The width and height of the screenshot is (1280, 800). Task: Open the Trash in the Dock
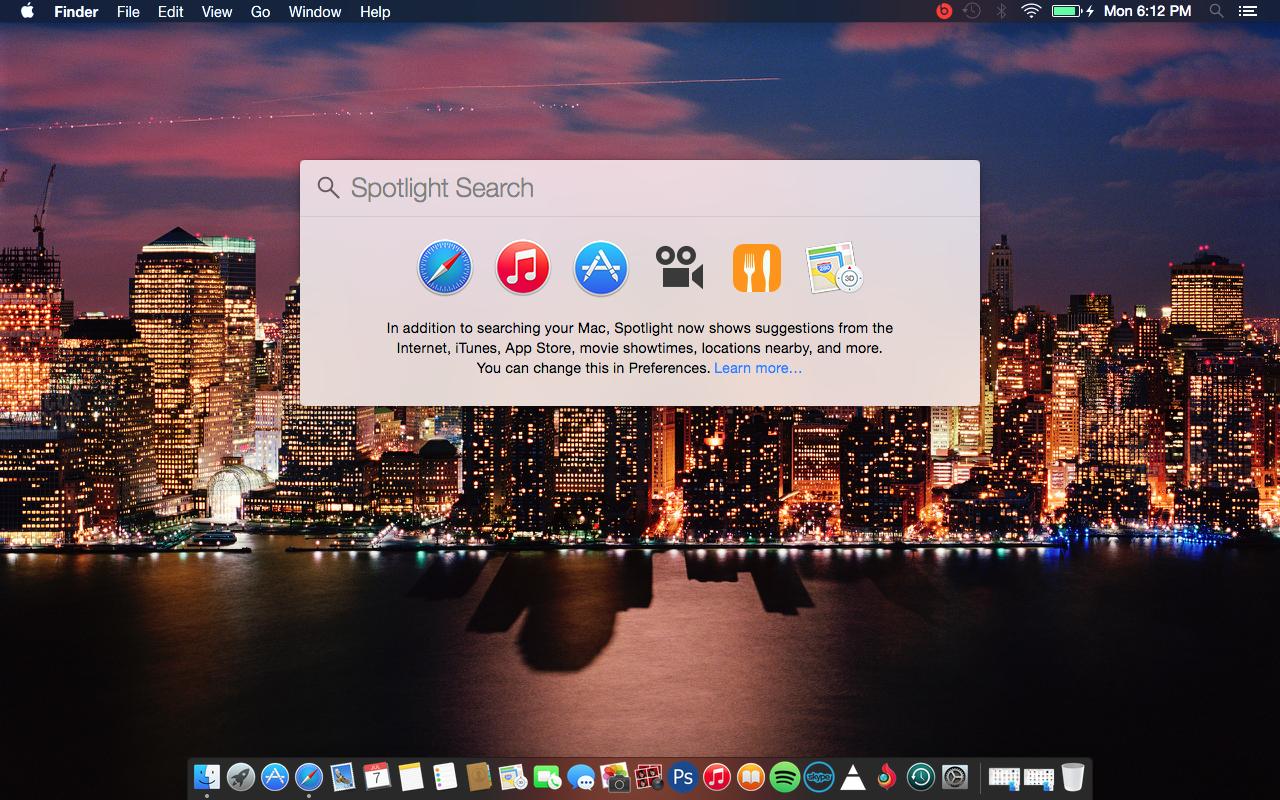[x=1073, y=776]
